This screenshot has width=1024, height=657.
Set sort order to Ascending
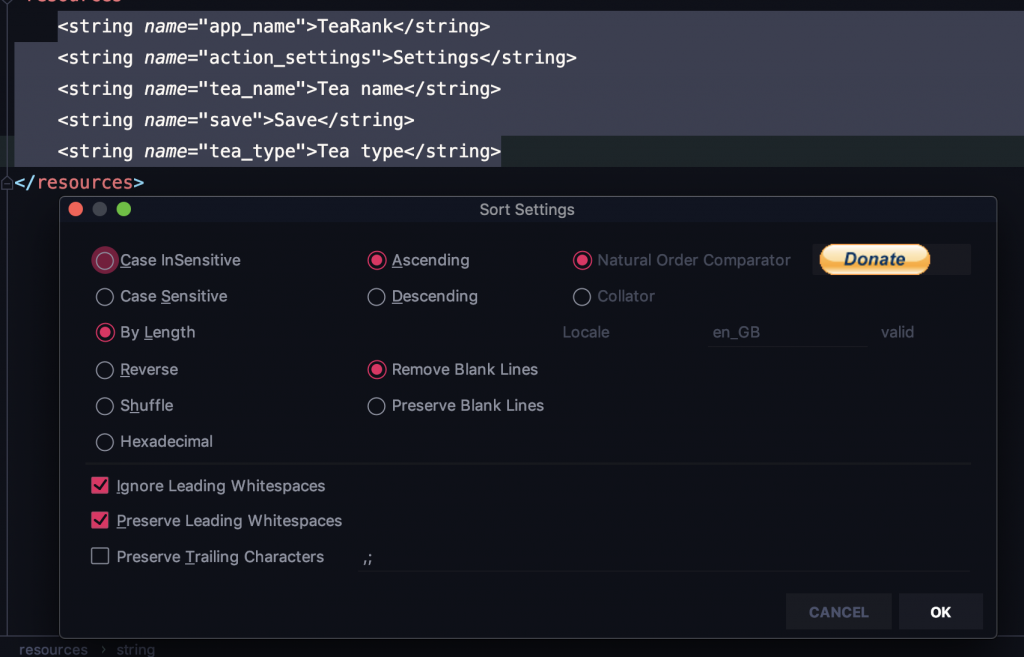[377, 261]
